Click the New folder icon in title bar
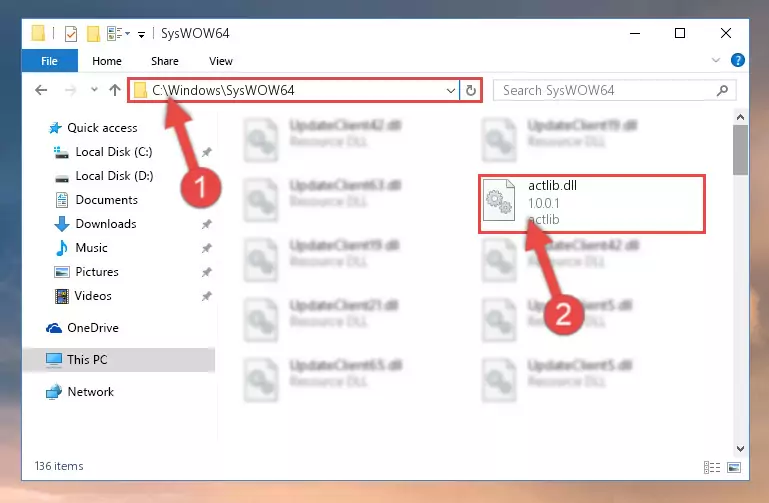Viewport: 769px width, 503px height. [93, 34]
